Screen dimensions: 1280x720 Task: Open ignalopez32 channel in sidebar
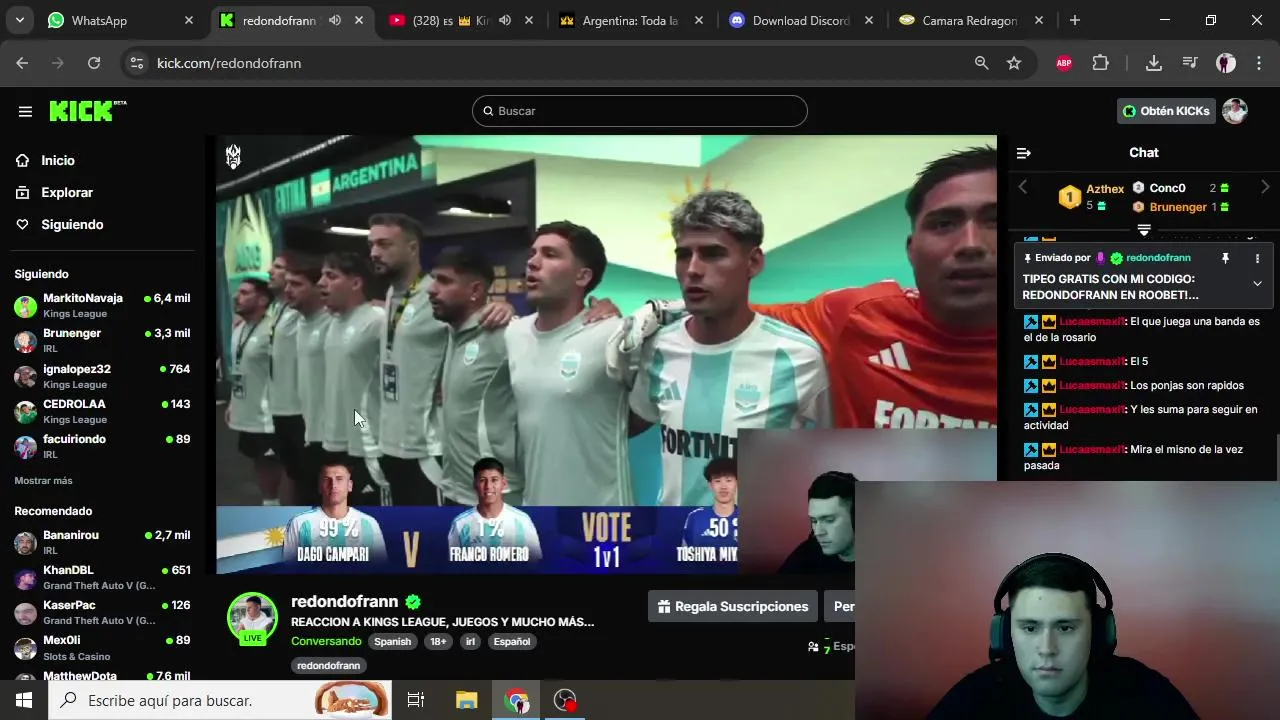tap(102, 376)
